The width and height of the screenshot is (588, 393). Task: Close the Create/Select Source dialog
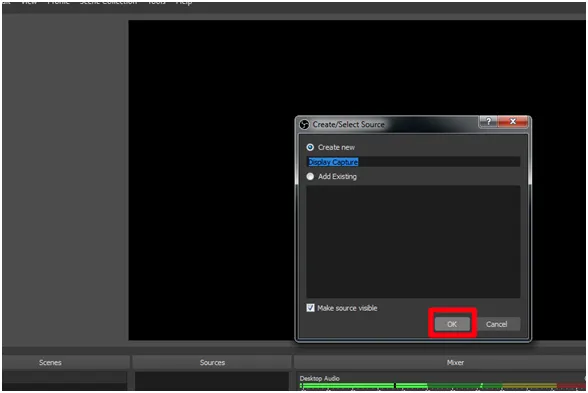click(x=513, y=121)
